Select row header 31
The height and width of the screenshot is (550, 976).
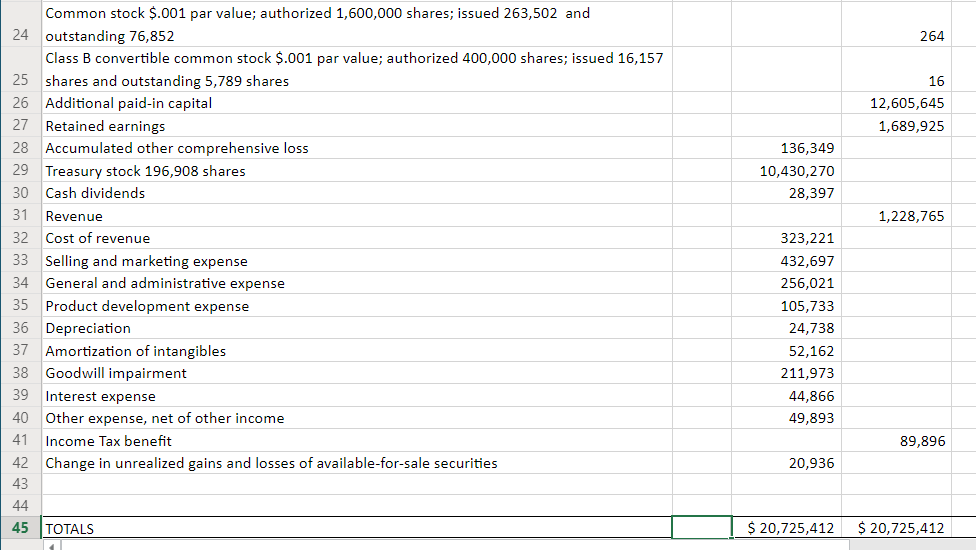21,215
